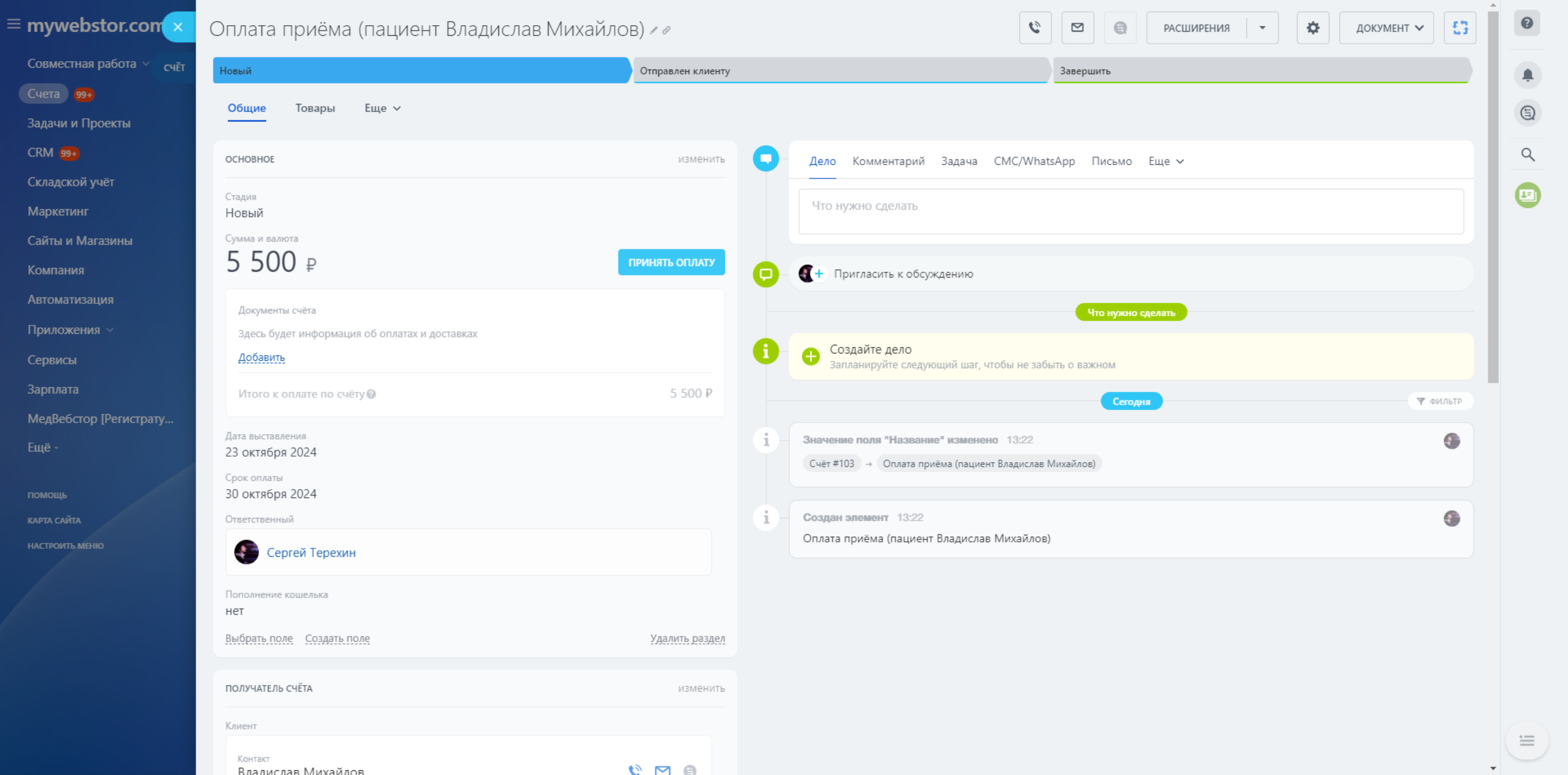Open the chats messenger icon in right bar
Screen dimensions: 1568x775
(1527, 113)
